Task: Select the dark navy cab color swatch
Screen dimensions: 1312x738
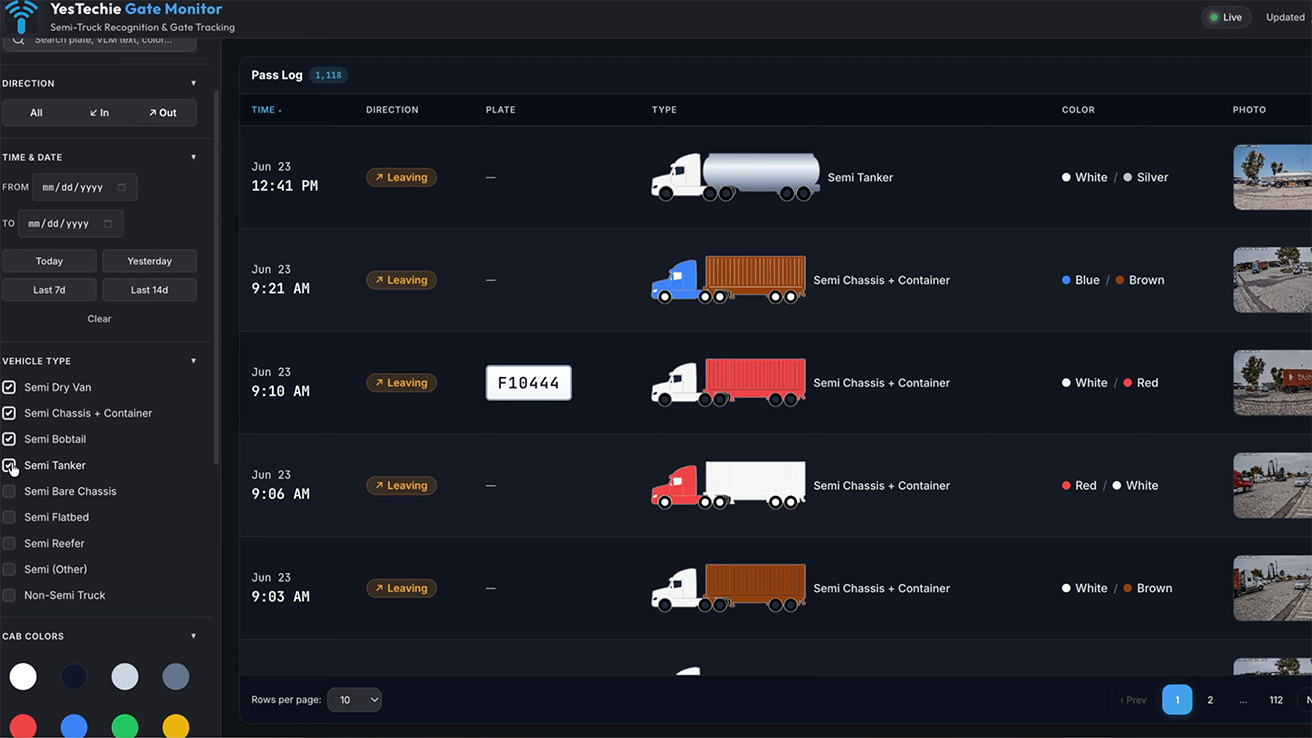Action: 74,677
